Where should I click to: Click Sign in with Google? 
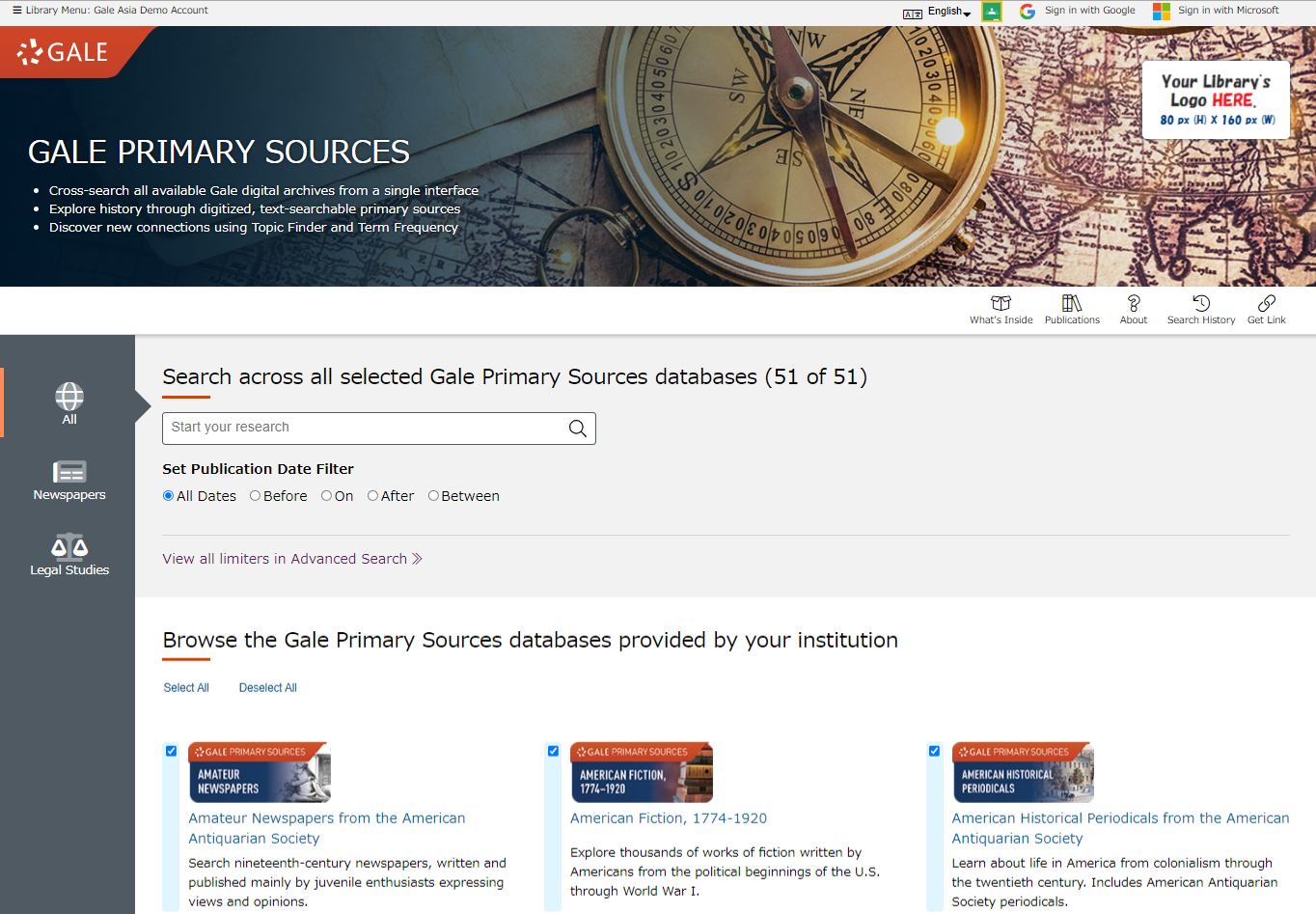coord(1090,11)
